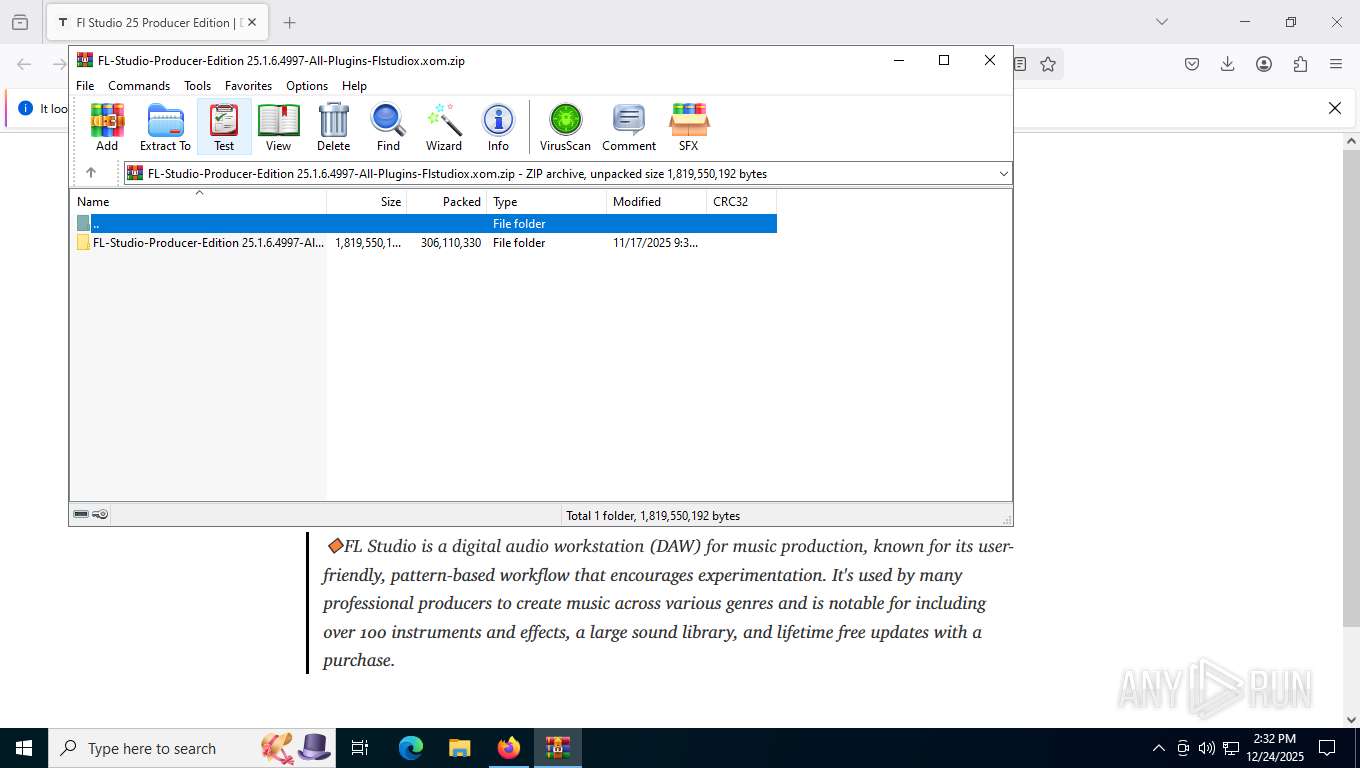Viewport: 1360px width, 768px height.
Task: Open the Commands menu
Action: 139,86
